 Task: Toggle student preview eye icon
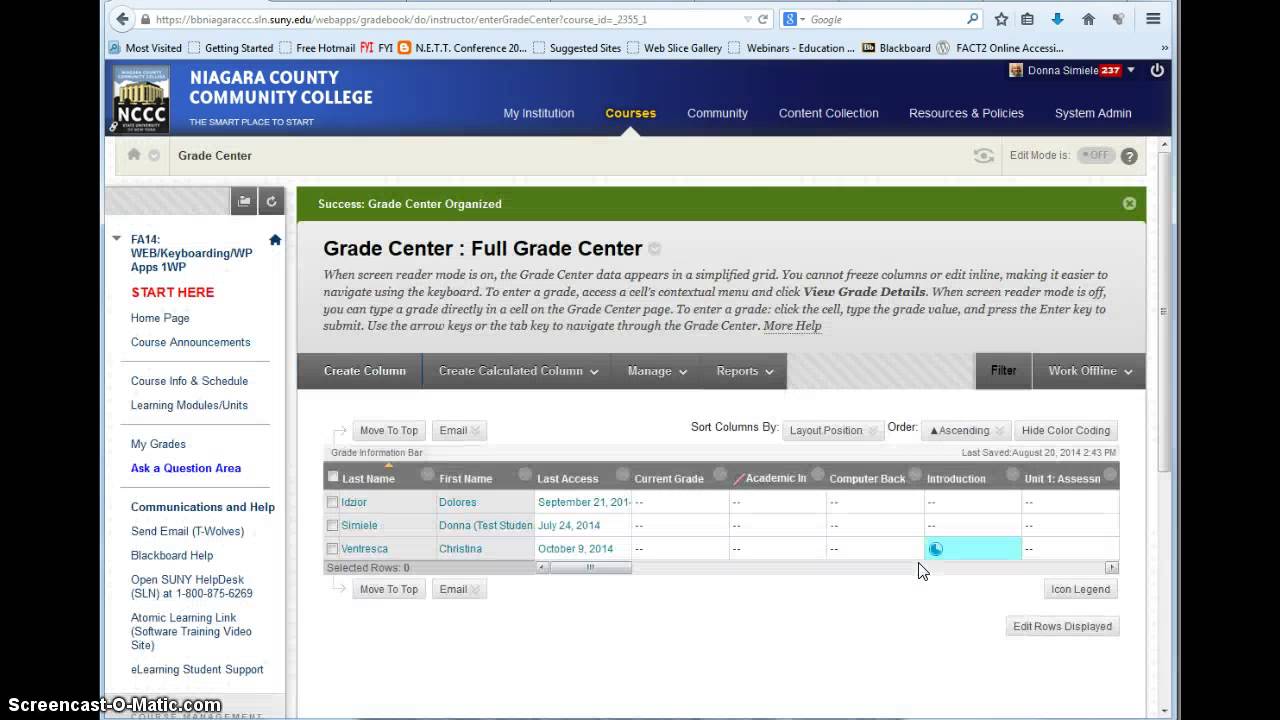pyautogui.click(x=984, y=156)
